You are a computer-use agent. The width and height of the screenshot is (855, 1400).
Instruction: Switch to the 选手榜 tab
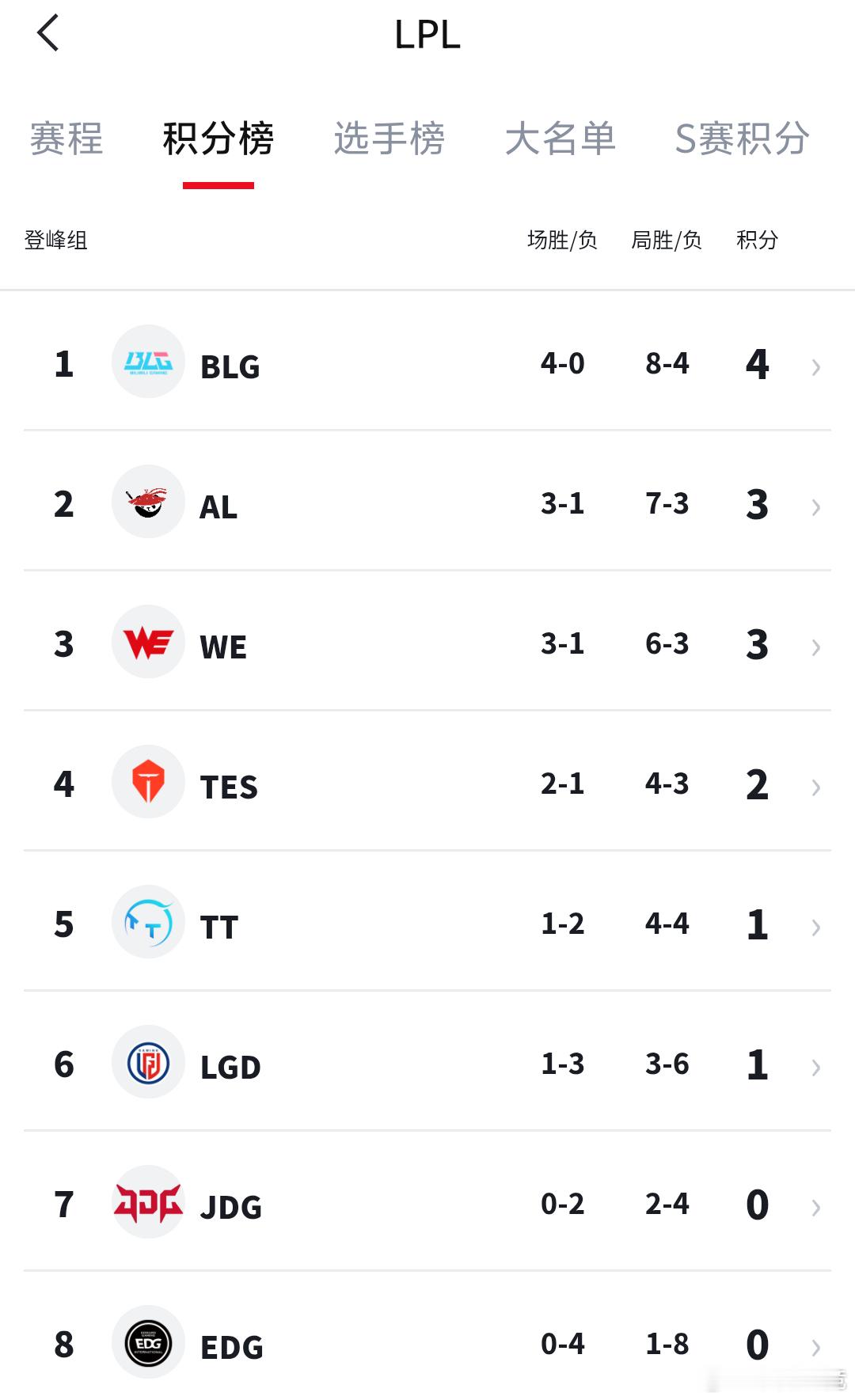[389, 138]
